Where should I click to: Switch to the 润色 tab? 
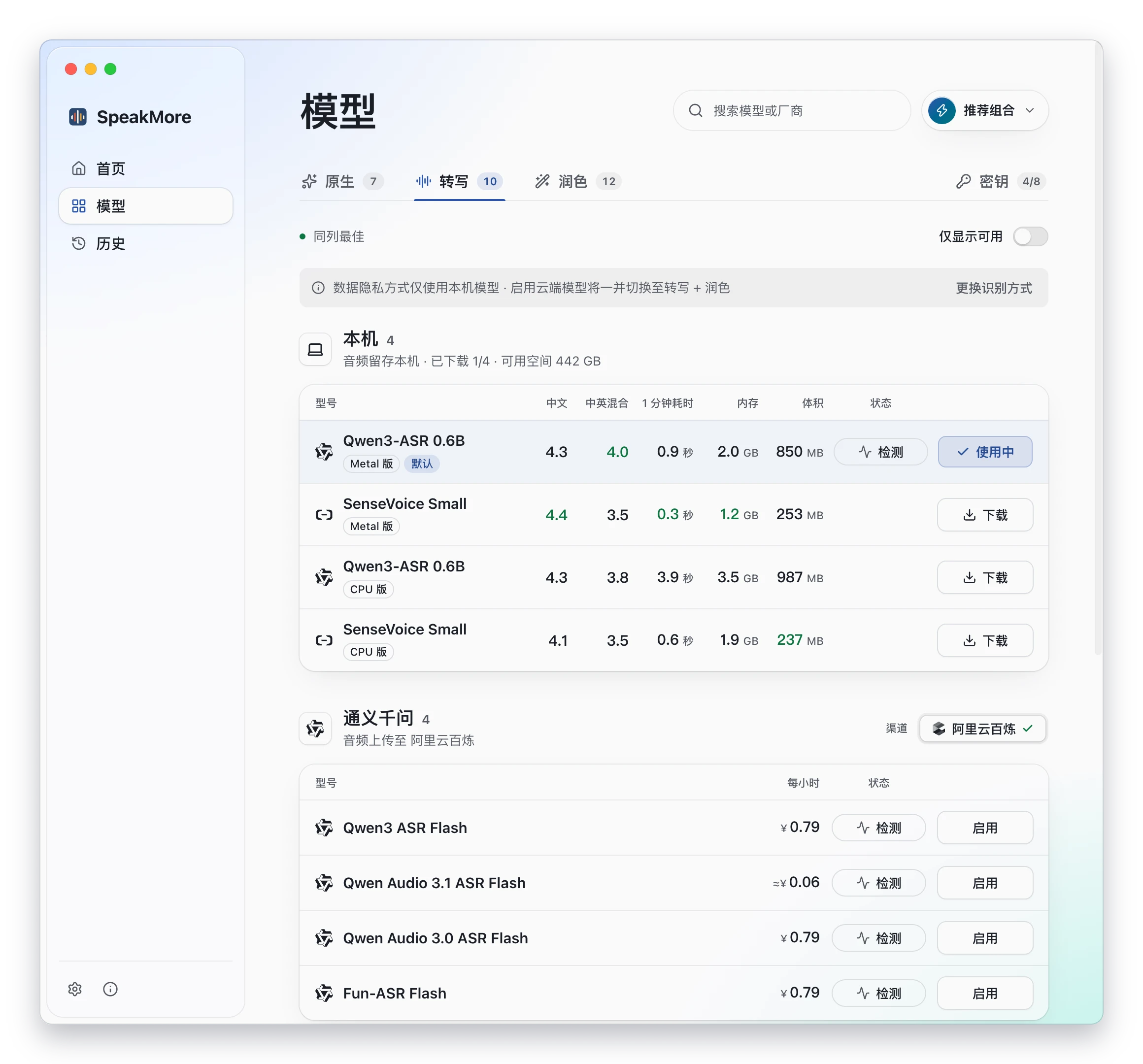[578, 182]
